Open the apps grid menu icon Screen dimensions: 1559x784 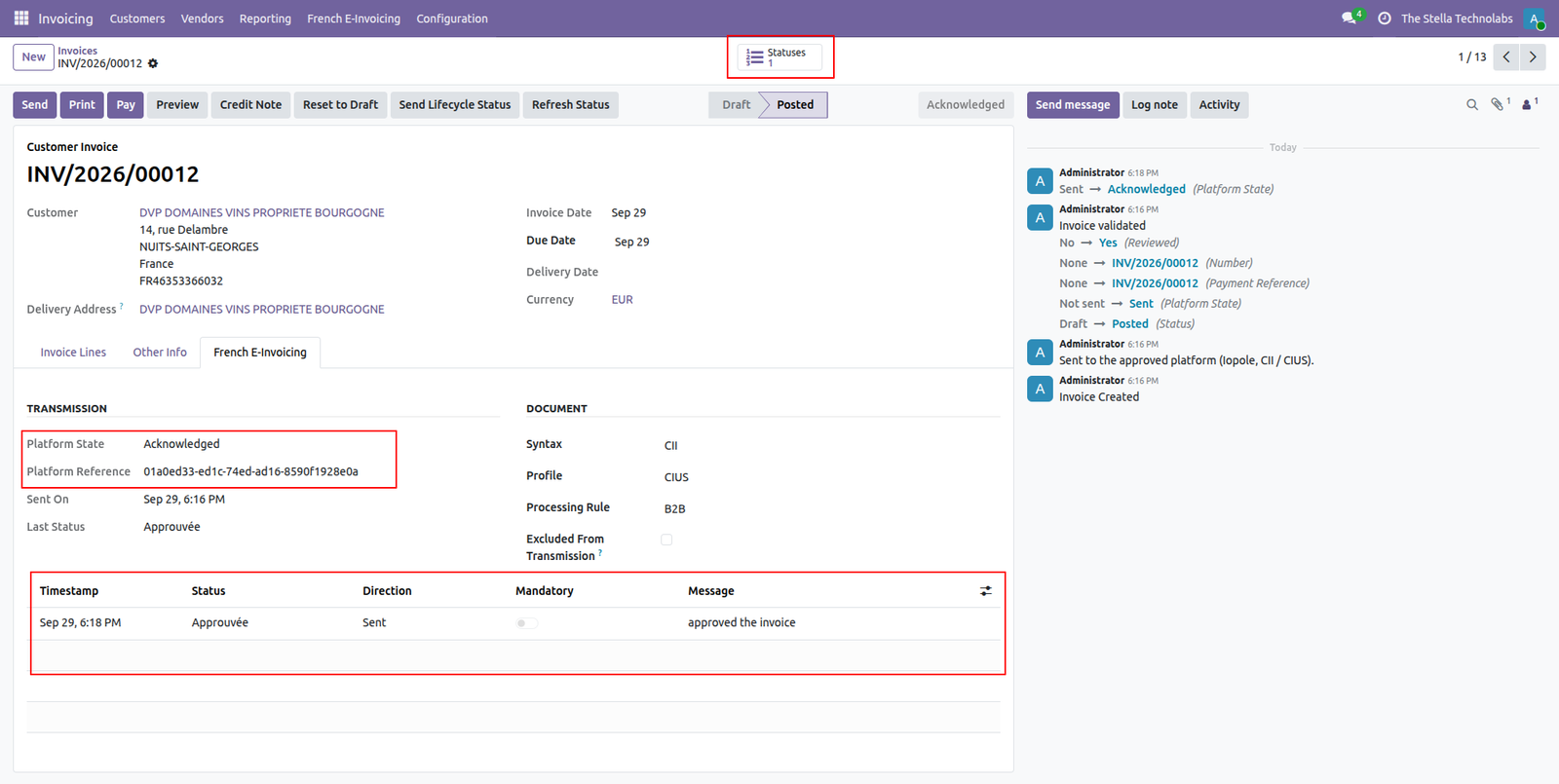[21, 19]
